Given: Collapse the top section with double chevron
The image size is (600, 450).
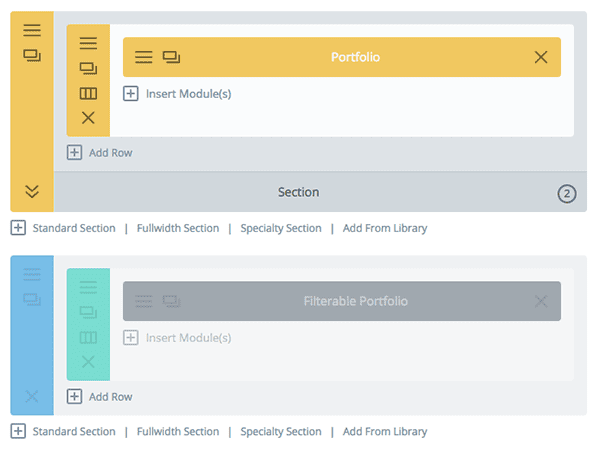Looking at the screenshot, I should coord(32,191).
